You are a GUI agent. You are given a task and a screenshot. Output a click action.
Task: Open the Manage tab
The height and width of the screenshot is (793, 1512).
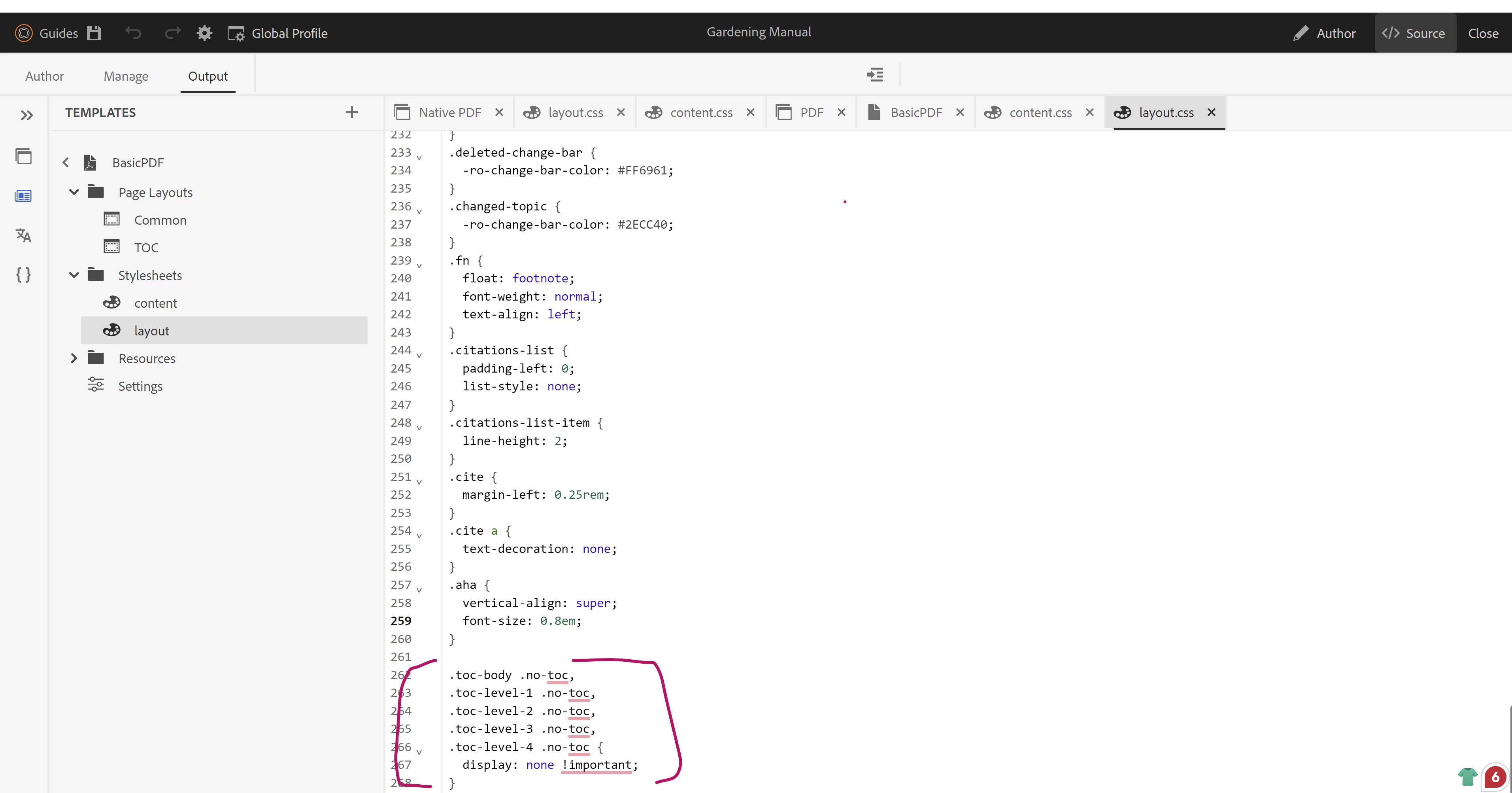[126, 76]
